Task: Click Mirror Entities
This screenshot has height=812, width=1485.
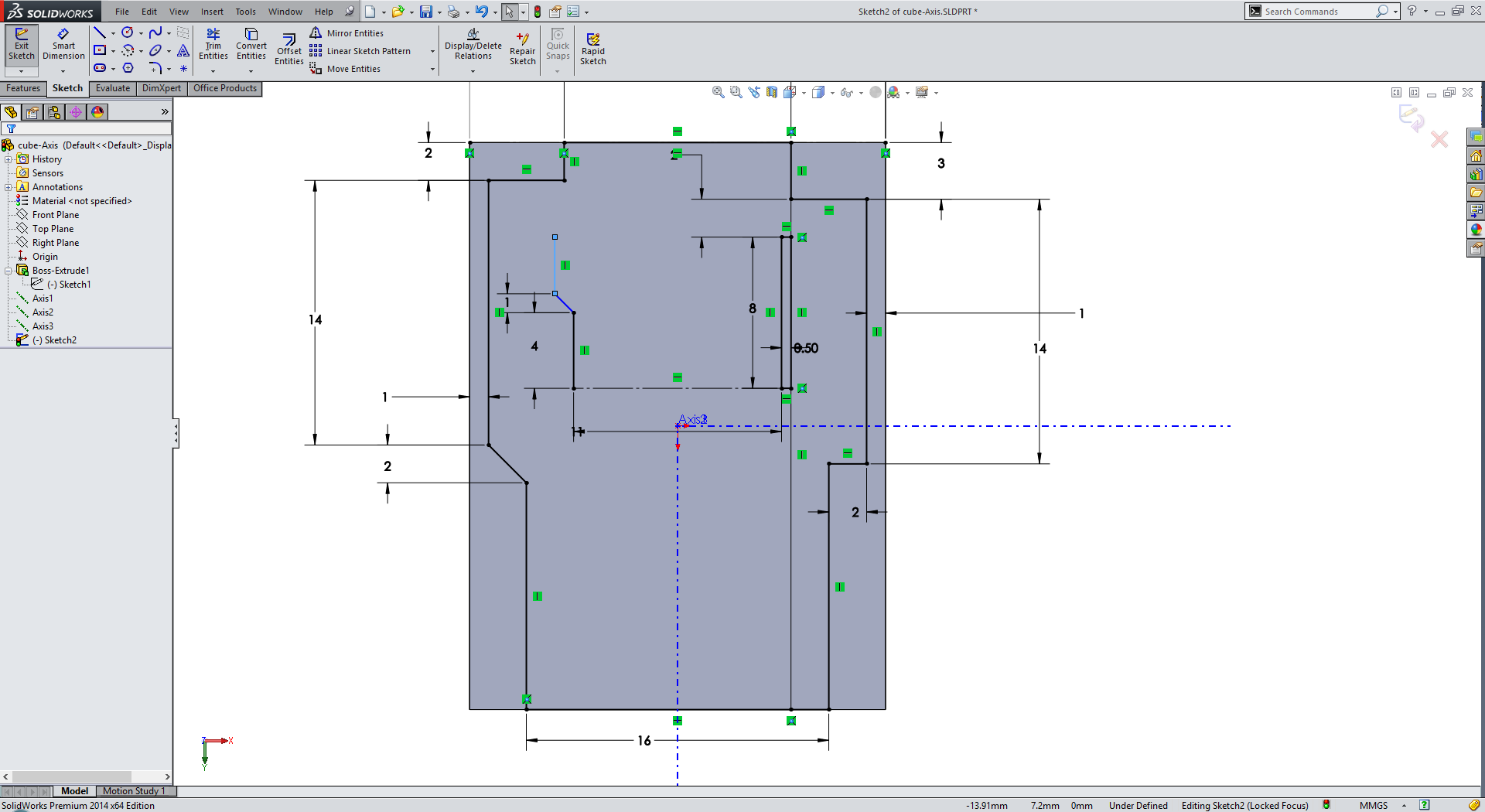Action: tap(346, 33)
